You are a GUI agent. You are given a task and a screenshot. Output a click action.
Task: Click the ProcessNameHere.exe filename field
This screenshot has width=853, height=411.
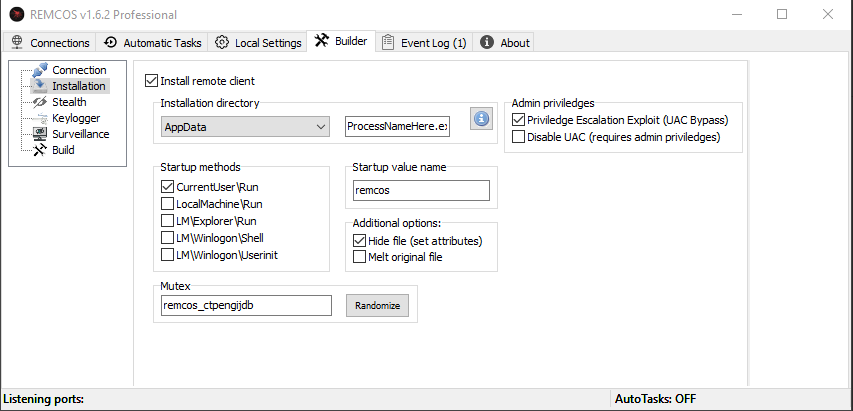pos(397,126)
